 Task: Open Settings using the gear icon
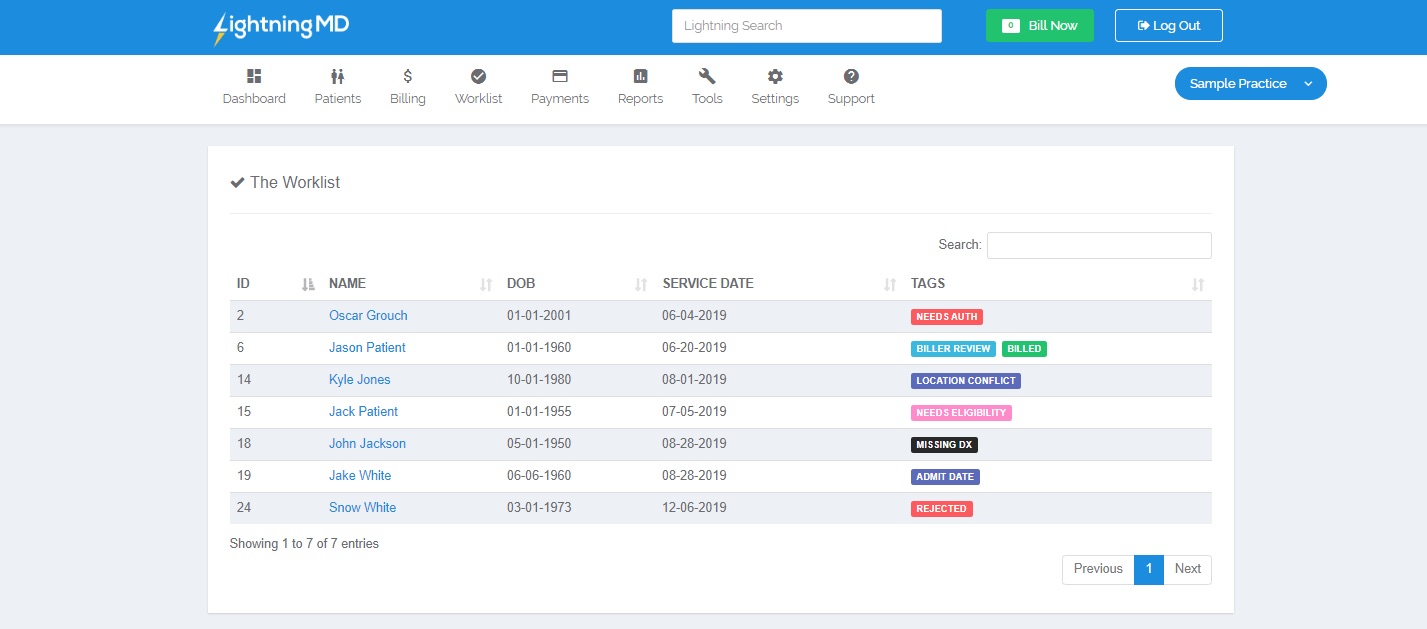(775, 74)
